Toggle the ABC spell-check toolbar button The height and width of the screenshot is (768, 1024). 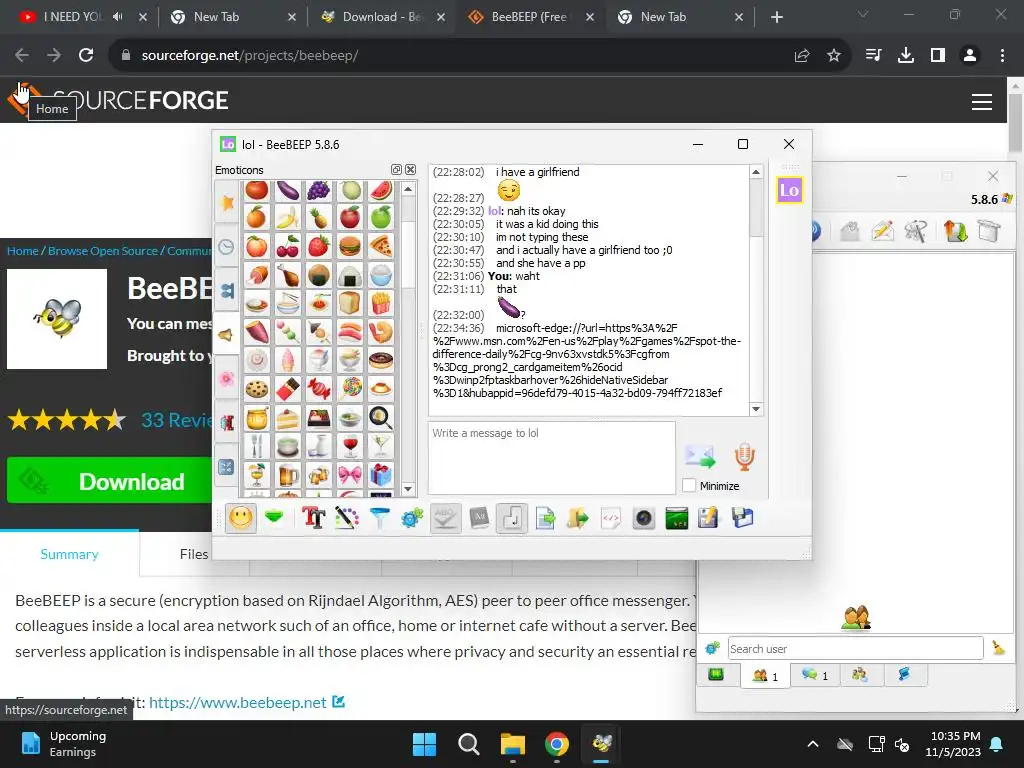point(445,519)
